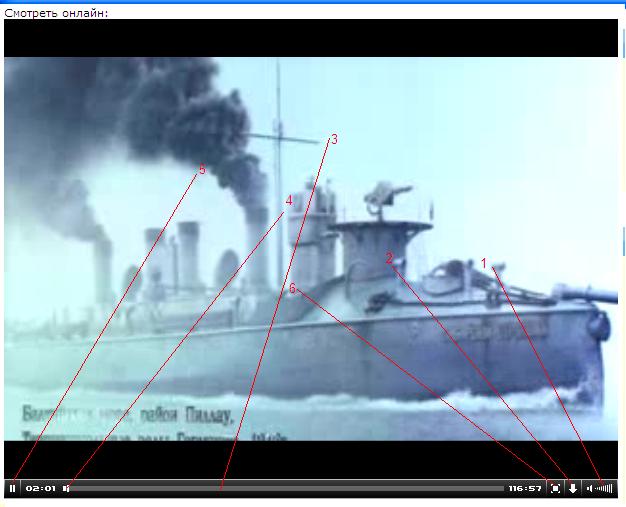Set the volume using the volume bars
Screen dimensions: 626x507
(604, 488)
